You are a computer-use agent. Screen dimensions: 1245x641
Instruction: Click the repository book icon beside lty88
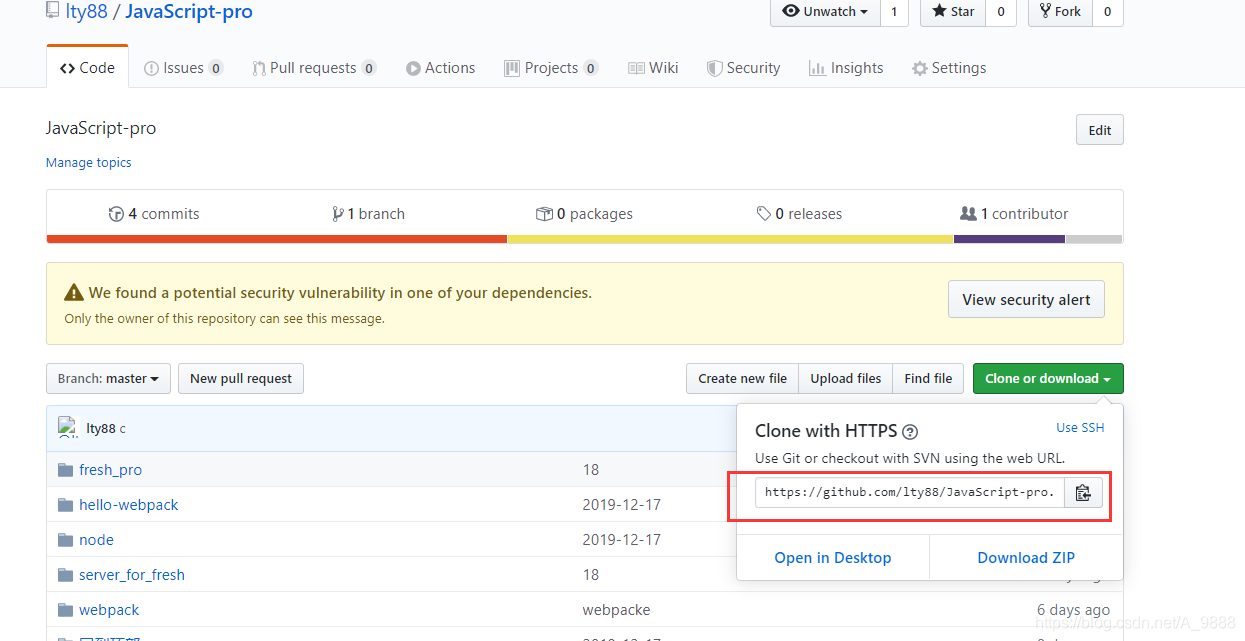click(x=52, y=11)
